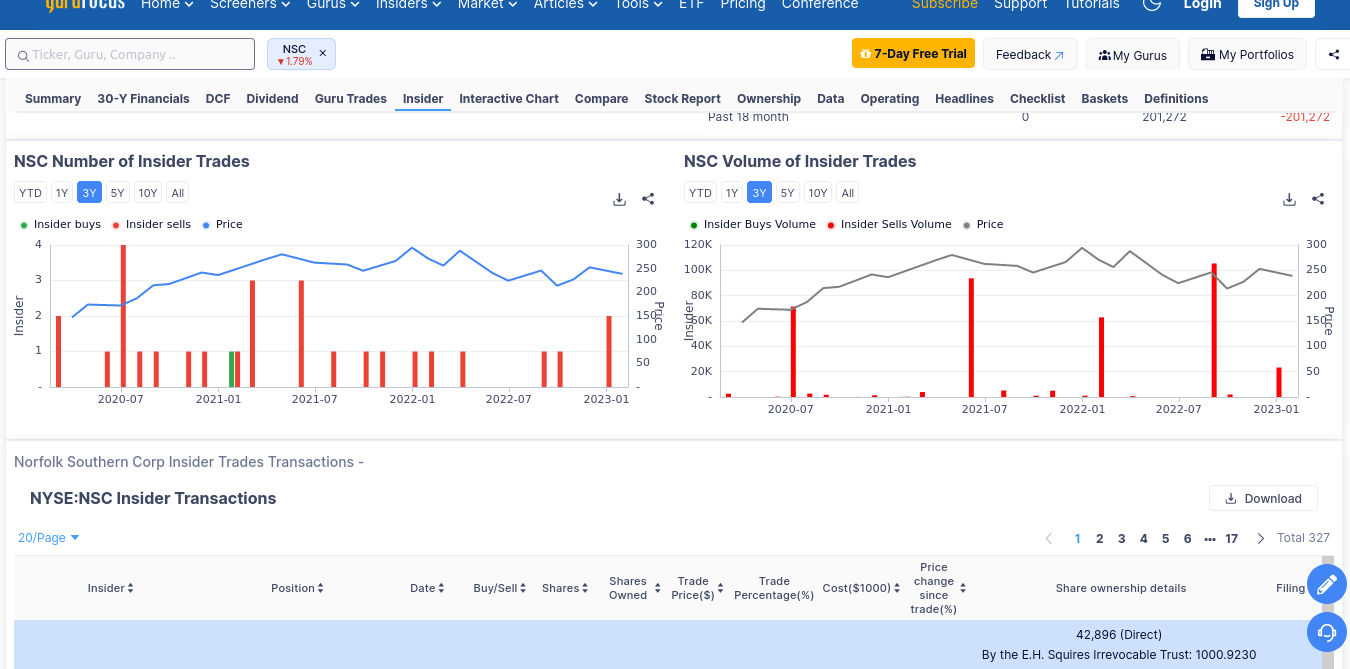The height and width of the screenshot is (669, 1350).
Task: Go to previous page of transactions
Action: click(1049, 538)
